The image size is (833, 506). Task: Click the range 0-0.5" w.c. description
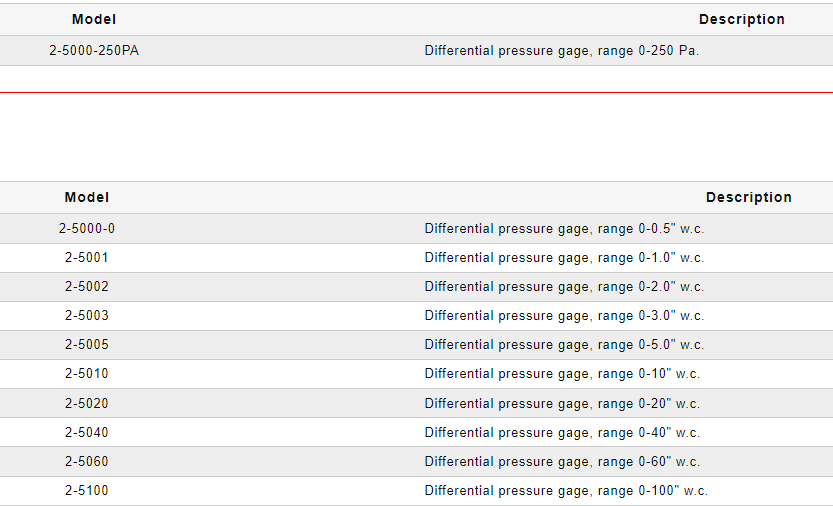coord(564,228)
